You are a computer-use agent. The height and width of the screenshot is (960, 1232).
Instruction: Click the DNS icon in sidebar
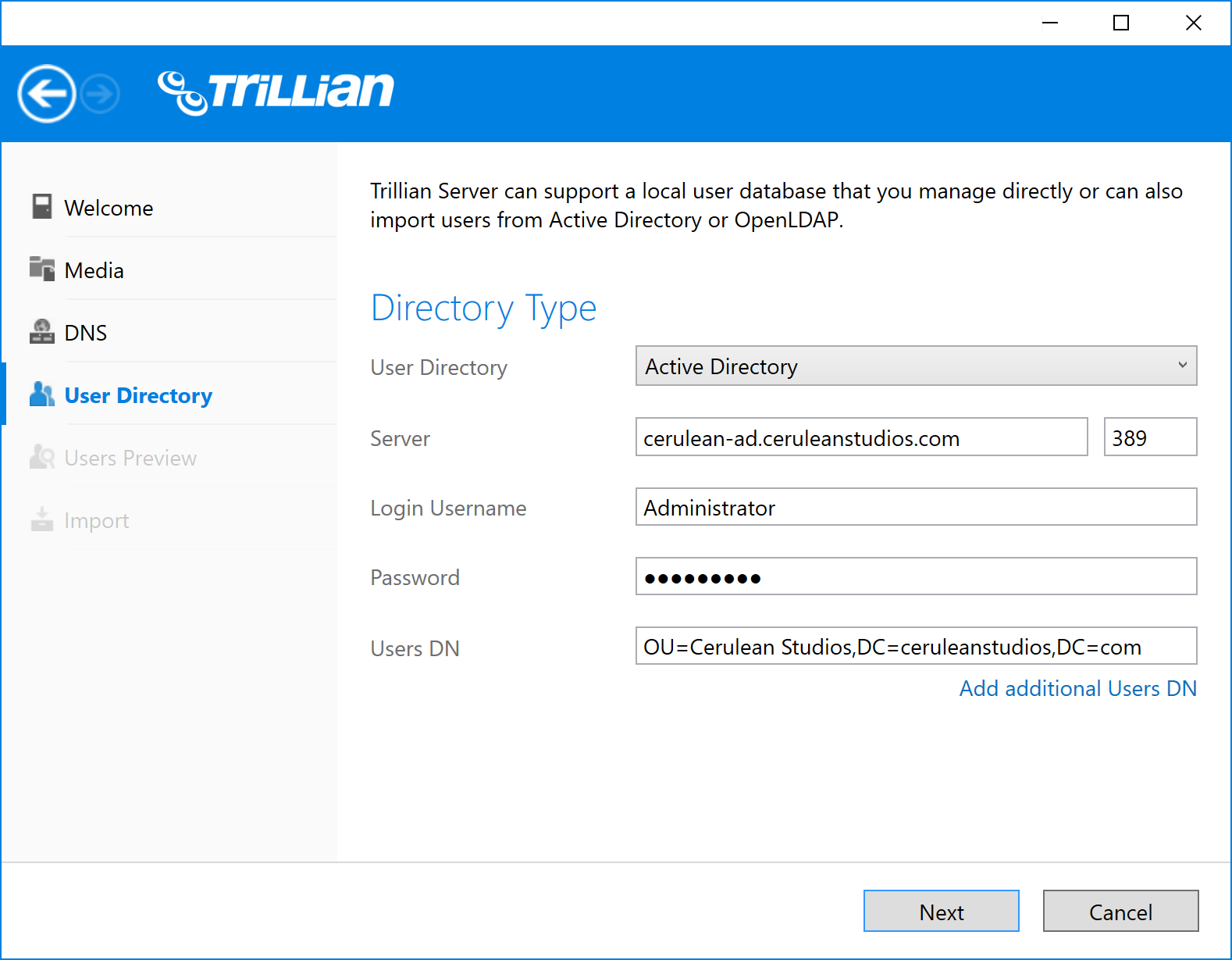[x=42, y=331]
